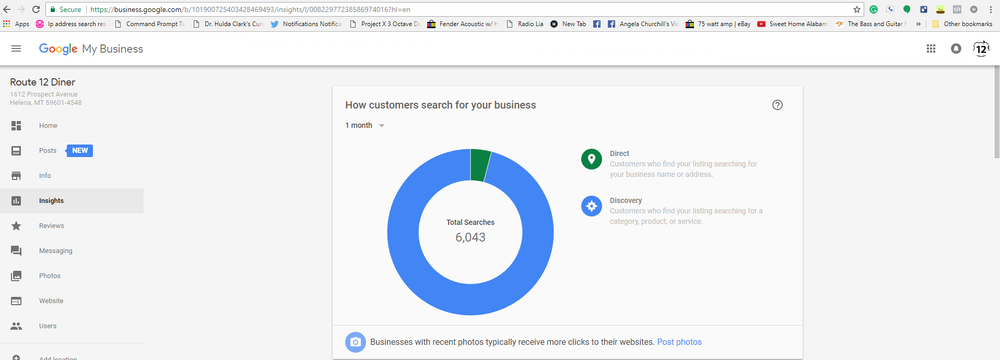Open the Twitter Notifications bookmark

307,24
